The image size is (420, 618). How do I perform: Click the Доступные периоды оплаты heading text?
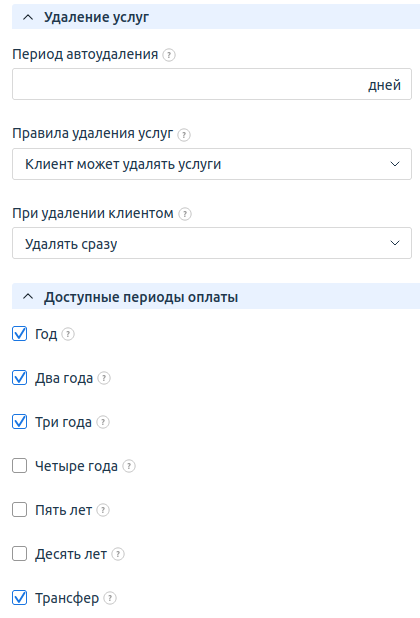[x=141, y=297]
